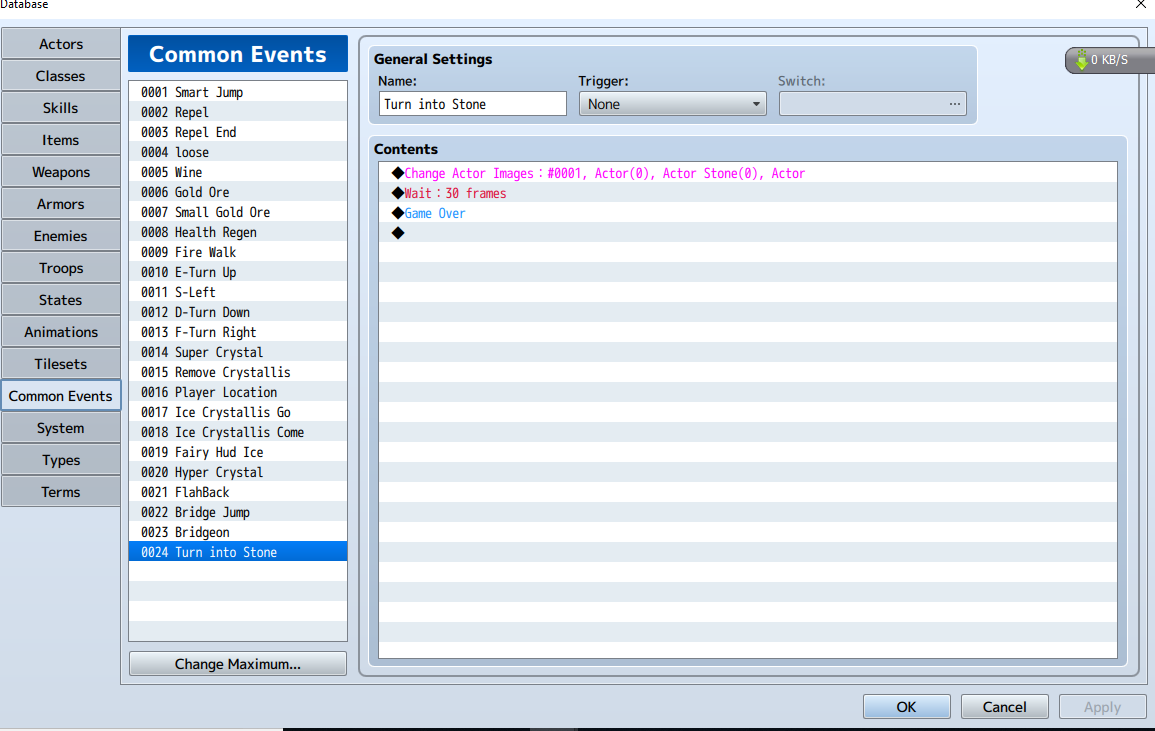Open the Tilesets tab
The height and width of the screenshot is (731, 1155).
tap(61, 364)
